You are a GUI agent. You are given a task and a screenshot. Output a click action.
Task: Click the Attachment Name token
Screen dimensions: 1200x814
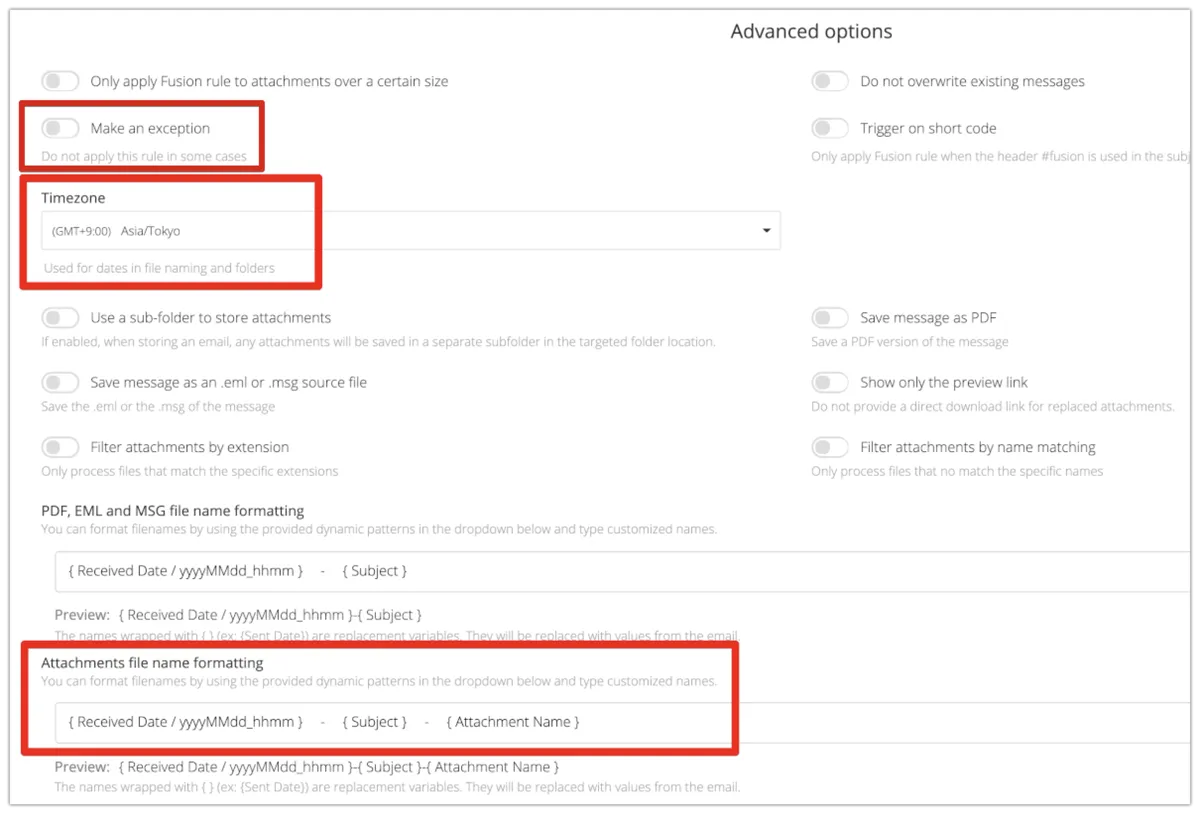[513, 722]
